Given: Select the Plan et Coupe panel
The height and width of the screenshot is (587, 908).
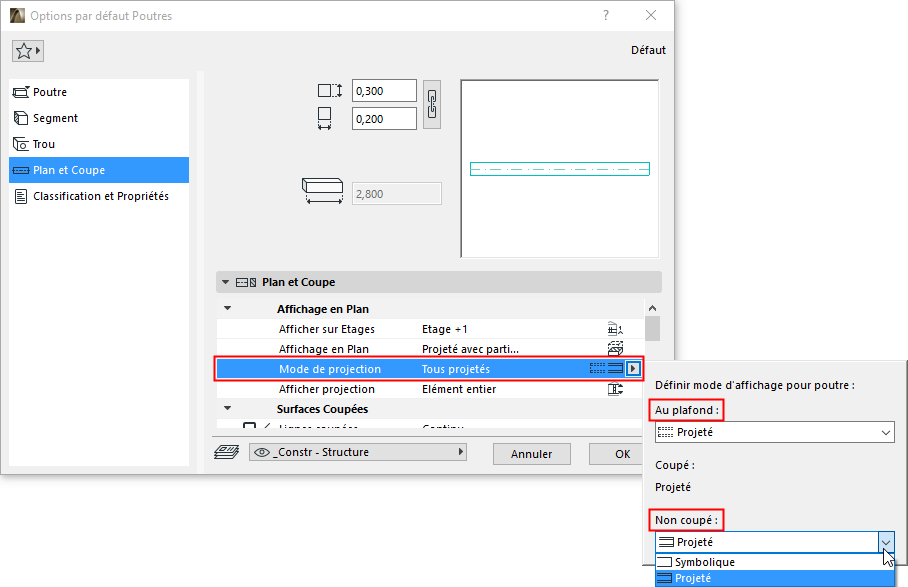Looking at the screenshot, I should pyautogui.click(x=99, y=170).
